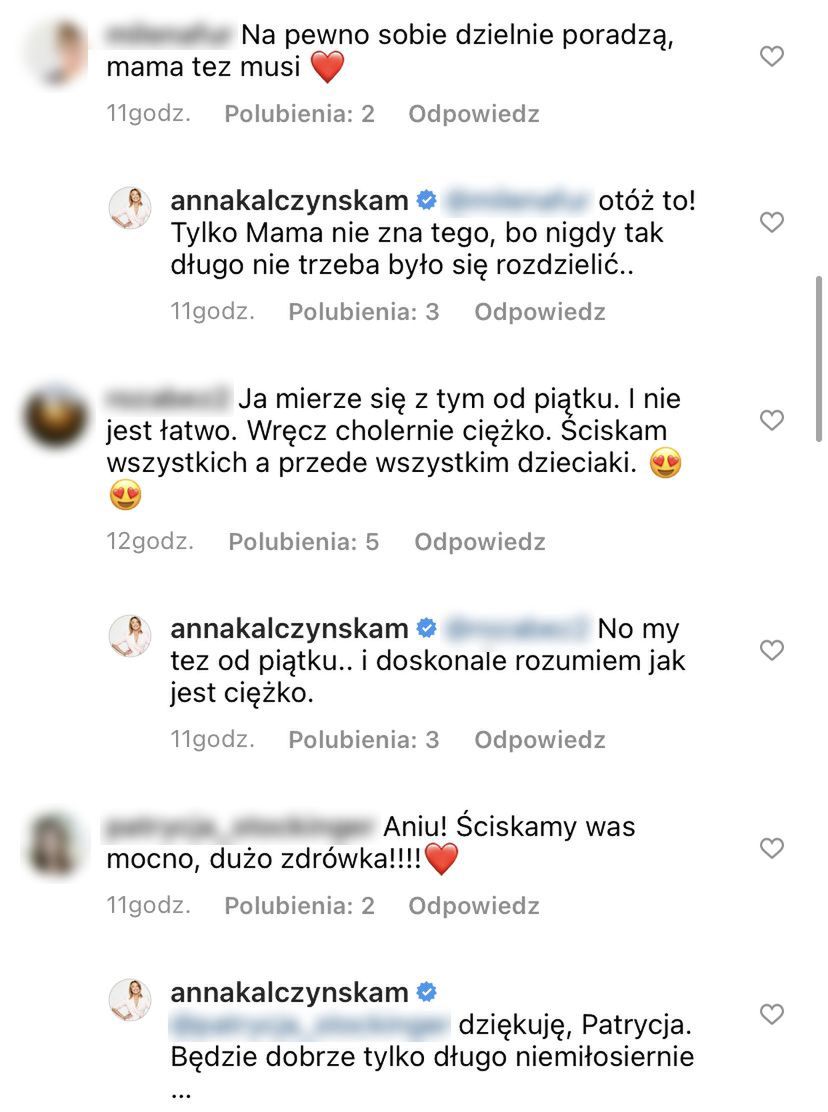Open profile picture of 'Ja mierze się' commenter
Screen dimensions: 828x1112
click(56, 417)
